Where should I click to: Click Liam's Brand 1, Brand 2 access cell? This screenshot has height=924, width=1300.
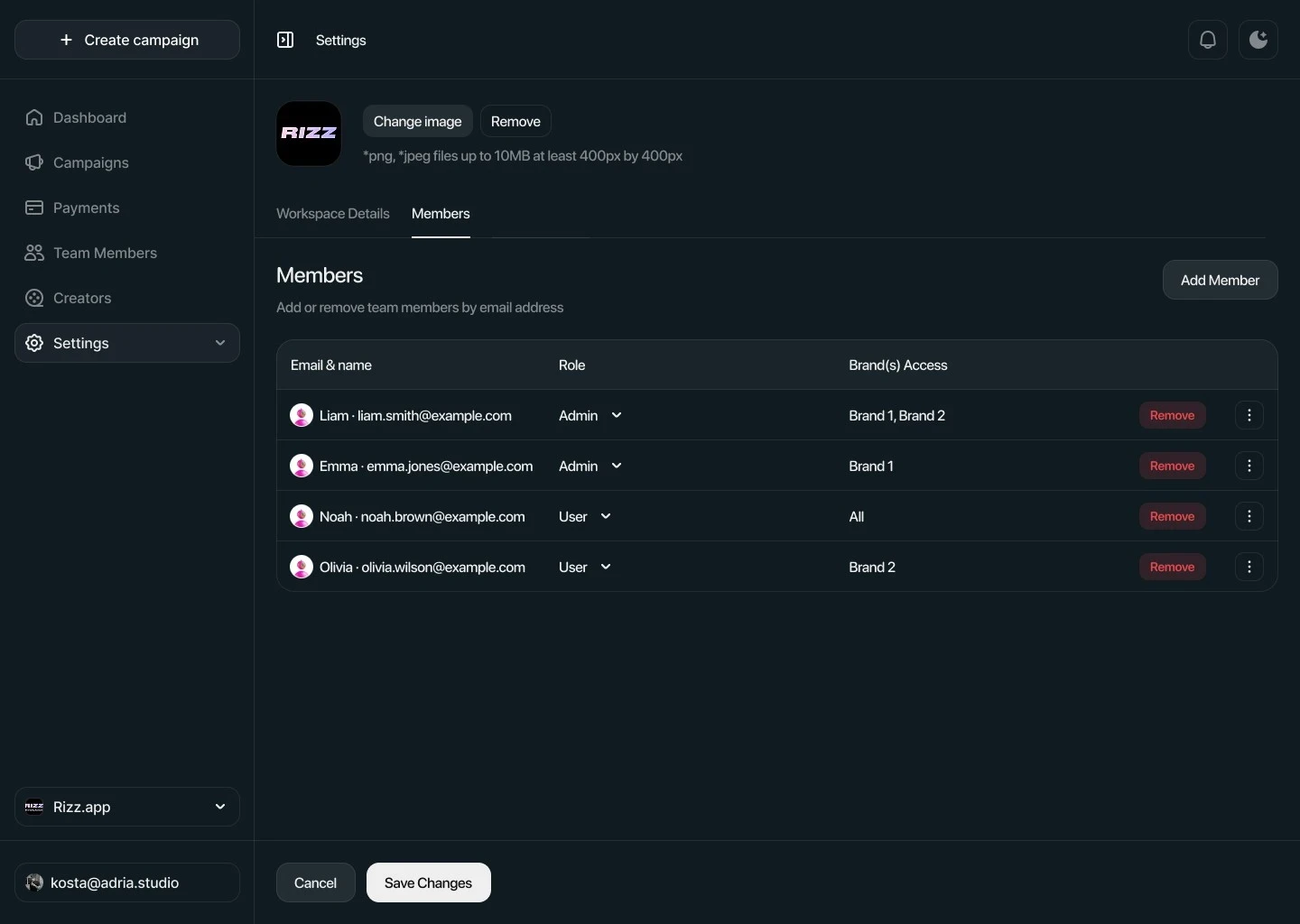tap(897, 415)
